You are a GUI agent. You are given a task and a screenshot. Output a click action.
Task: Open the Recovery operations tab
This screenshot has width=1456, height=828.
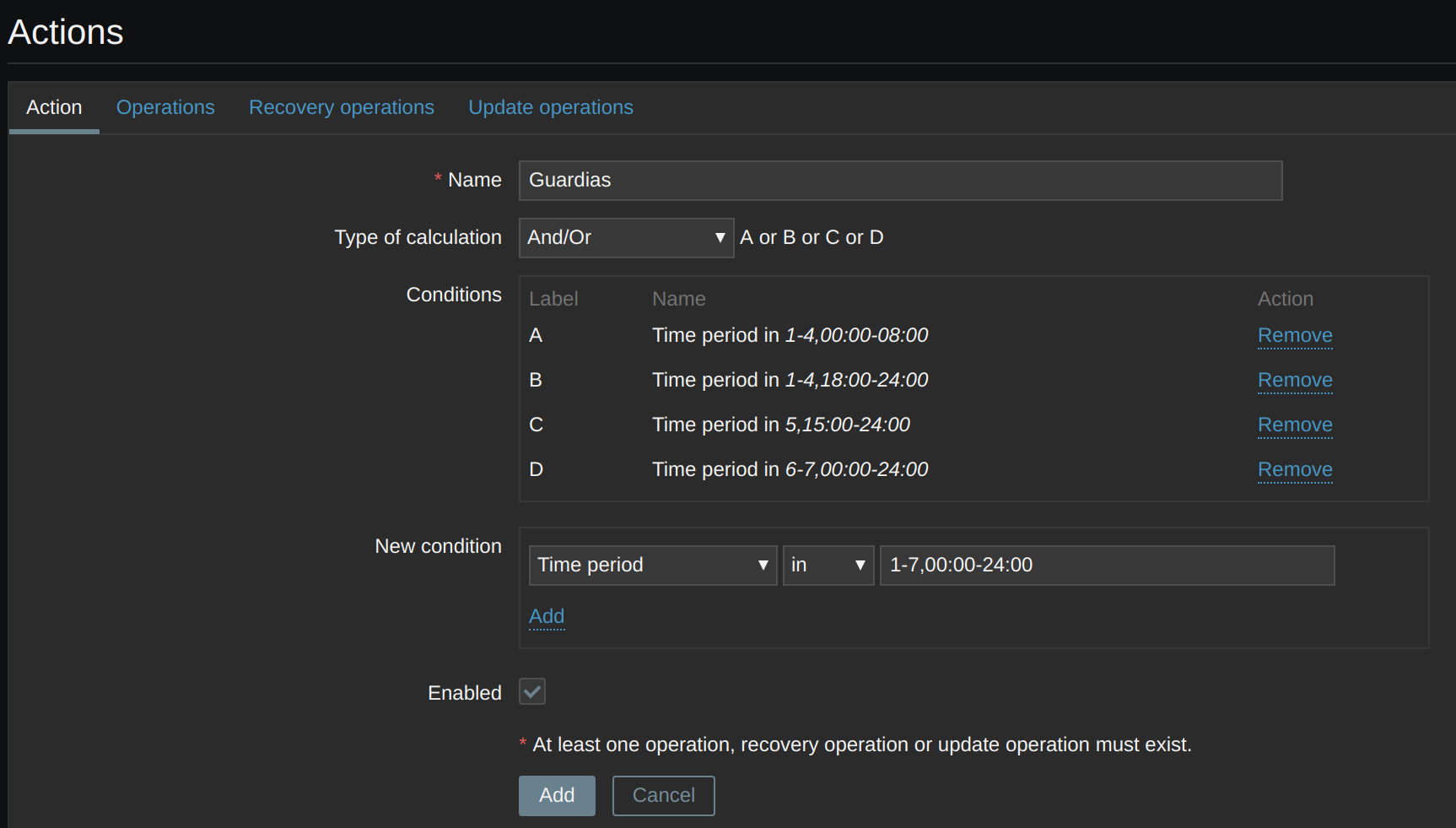[341, 108]
